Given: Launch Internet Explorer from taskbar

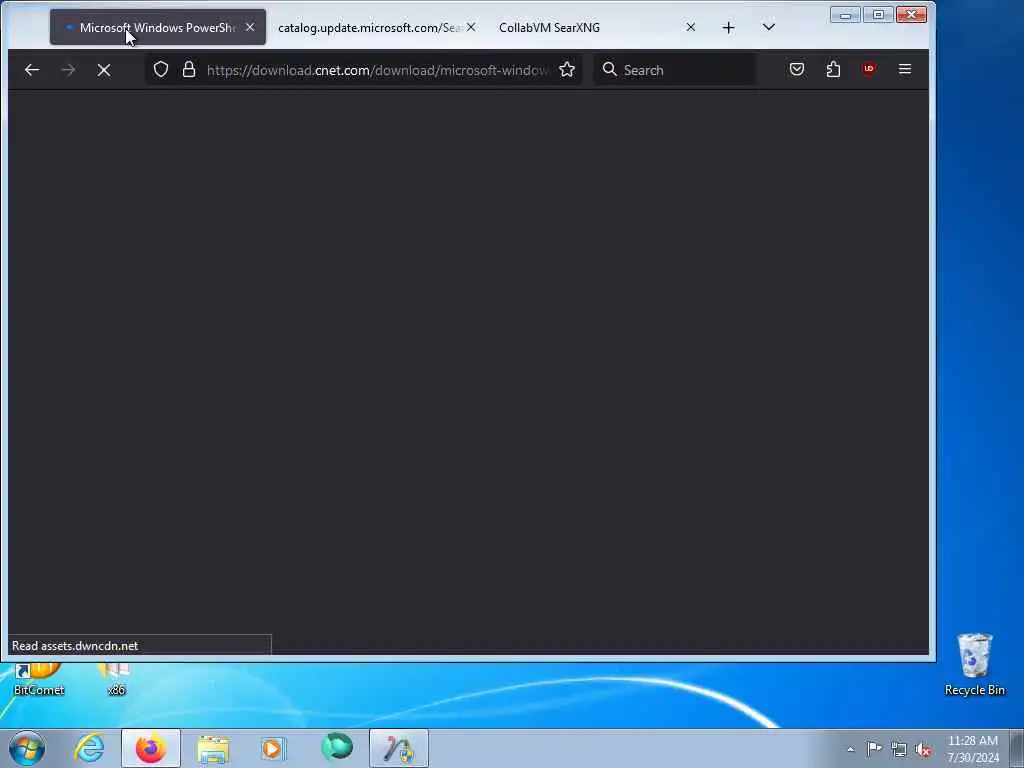Looking at the screenshot, I should 89,748.
